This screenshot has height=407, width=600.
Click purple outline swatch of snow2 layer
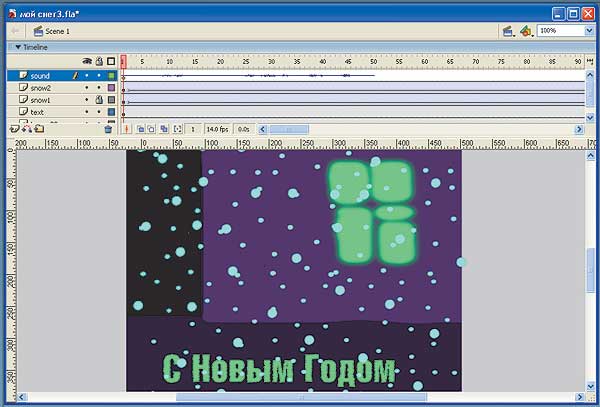[x=111, y=88]
